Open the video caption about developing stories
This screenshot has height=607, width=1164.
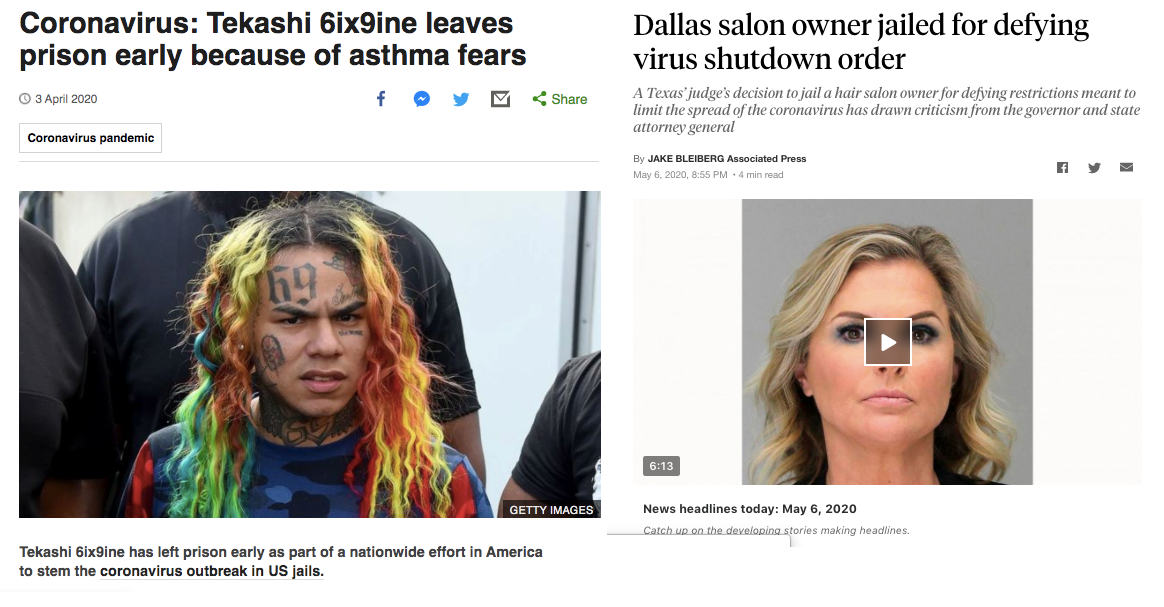[776, 530]
